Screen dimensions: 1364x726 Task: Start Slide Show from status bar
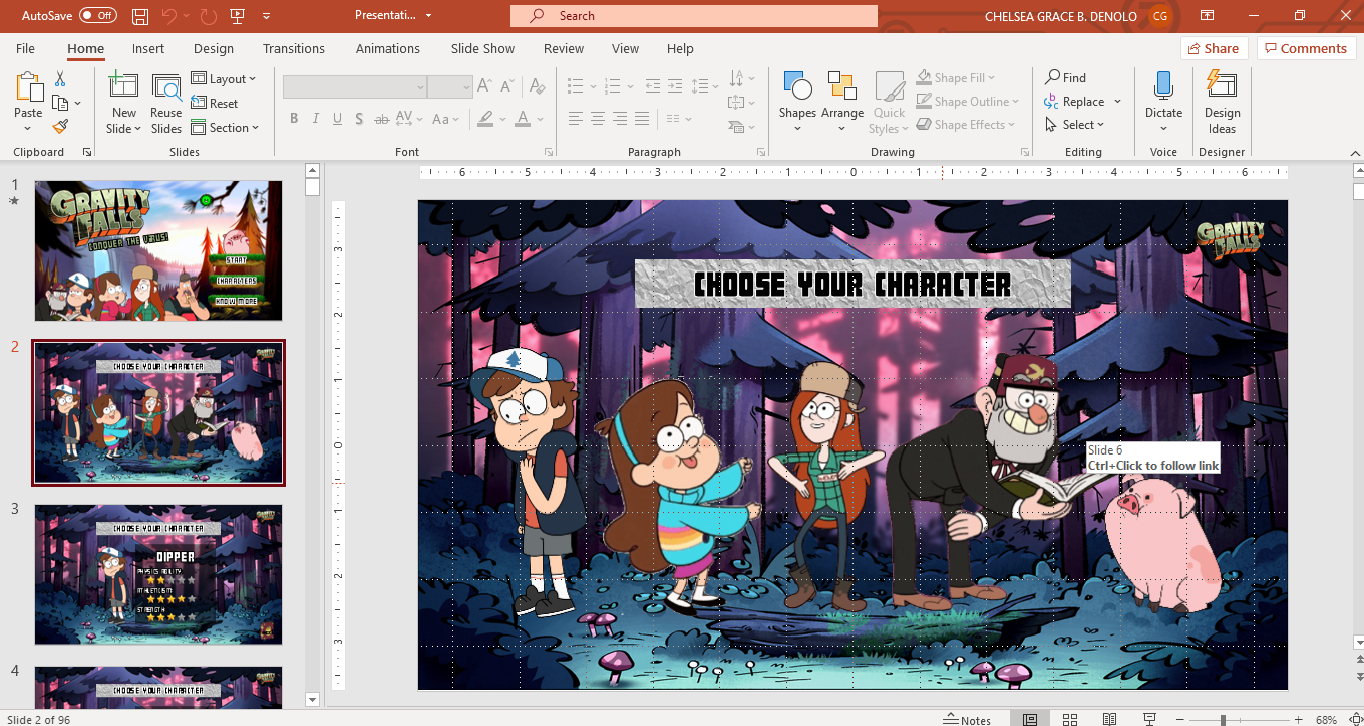point(1149,719)
